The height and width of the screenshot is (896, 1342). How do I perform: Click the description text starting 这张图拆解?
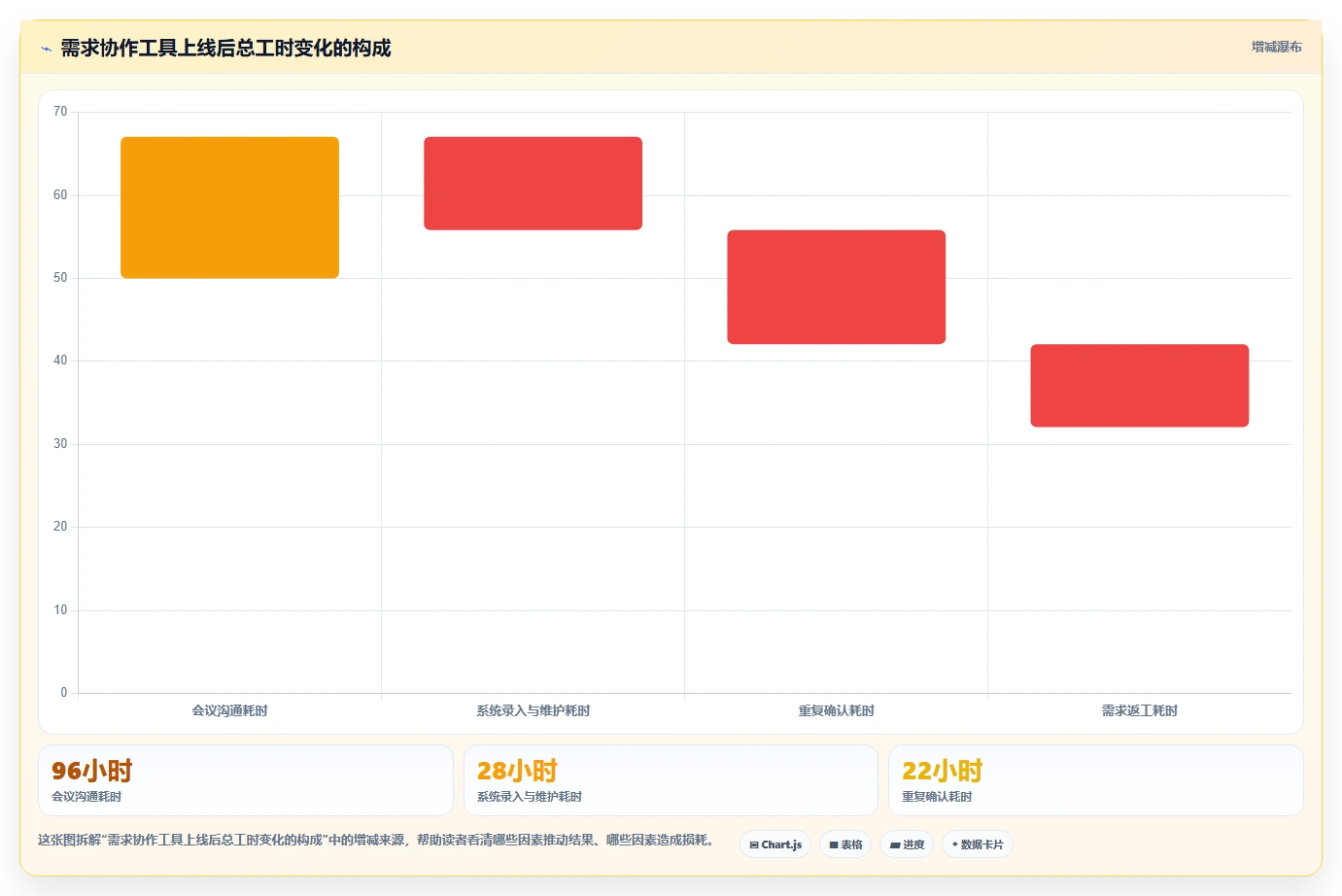tap(378, 840)
